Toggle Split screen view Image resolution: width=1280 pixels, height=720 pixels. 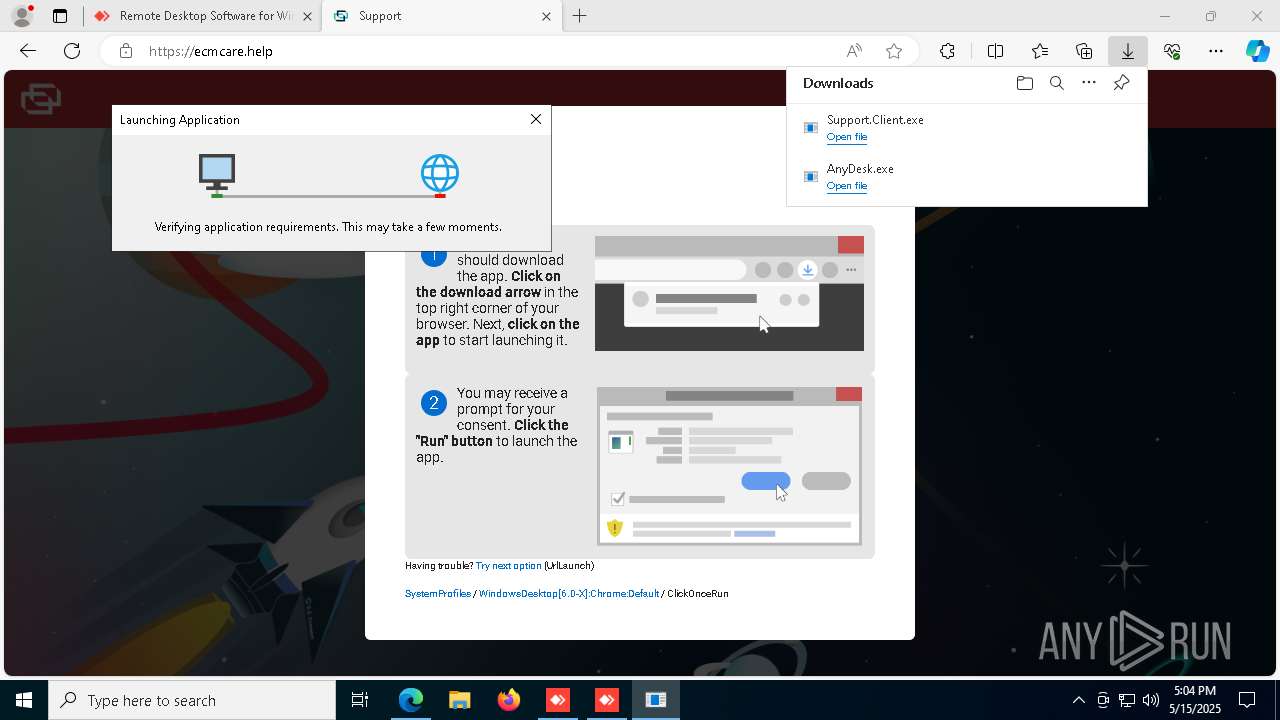995,51
